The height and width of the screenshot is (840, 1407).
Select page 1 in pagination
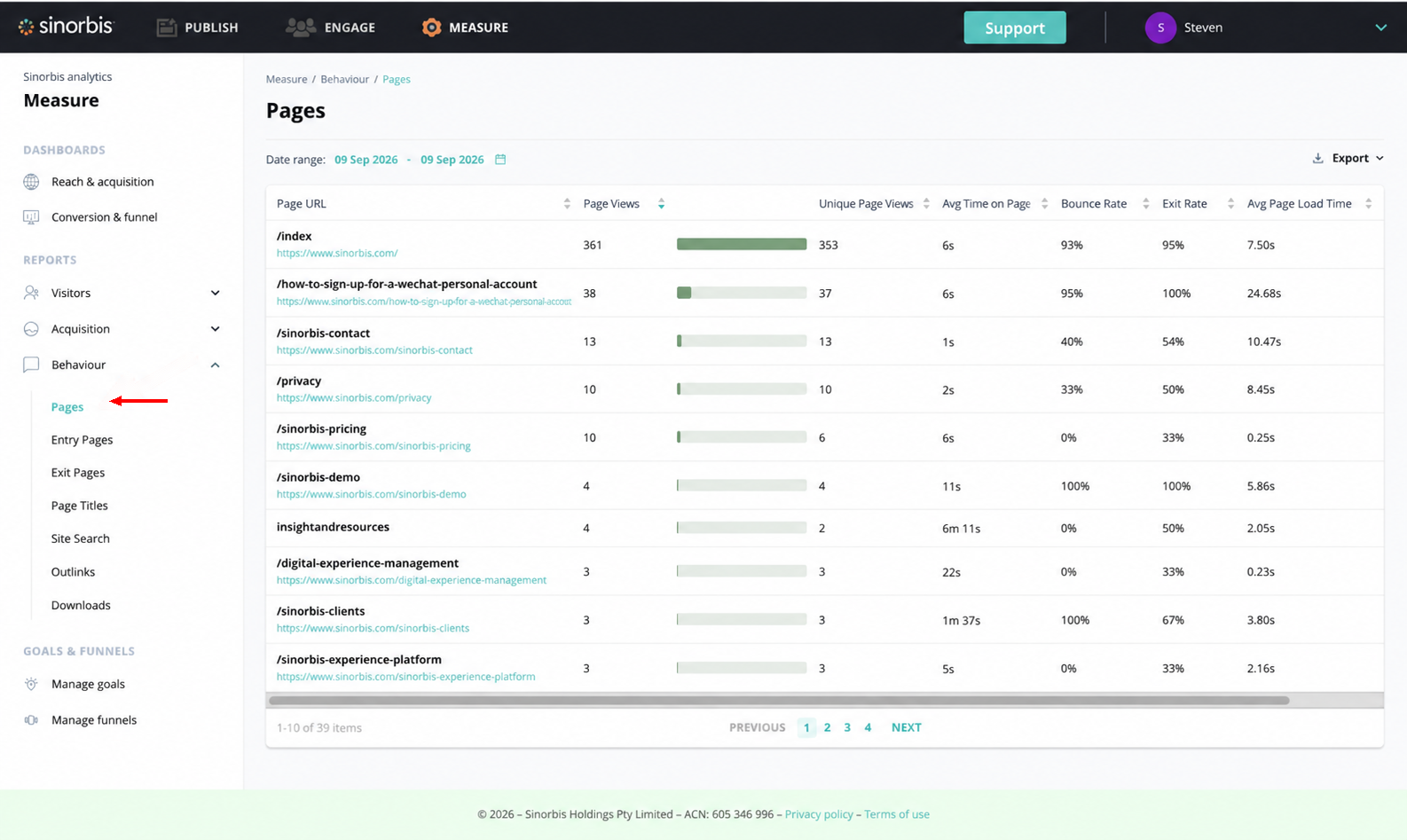pyautogui.click(x=806, y=727)
